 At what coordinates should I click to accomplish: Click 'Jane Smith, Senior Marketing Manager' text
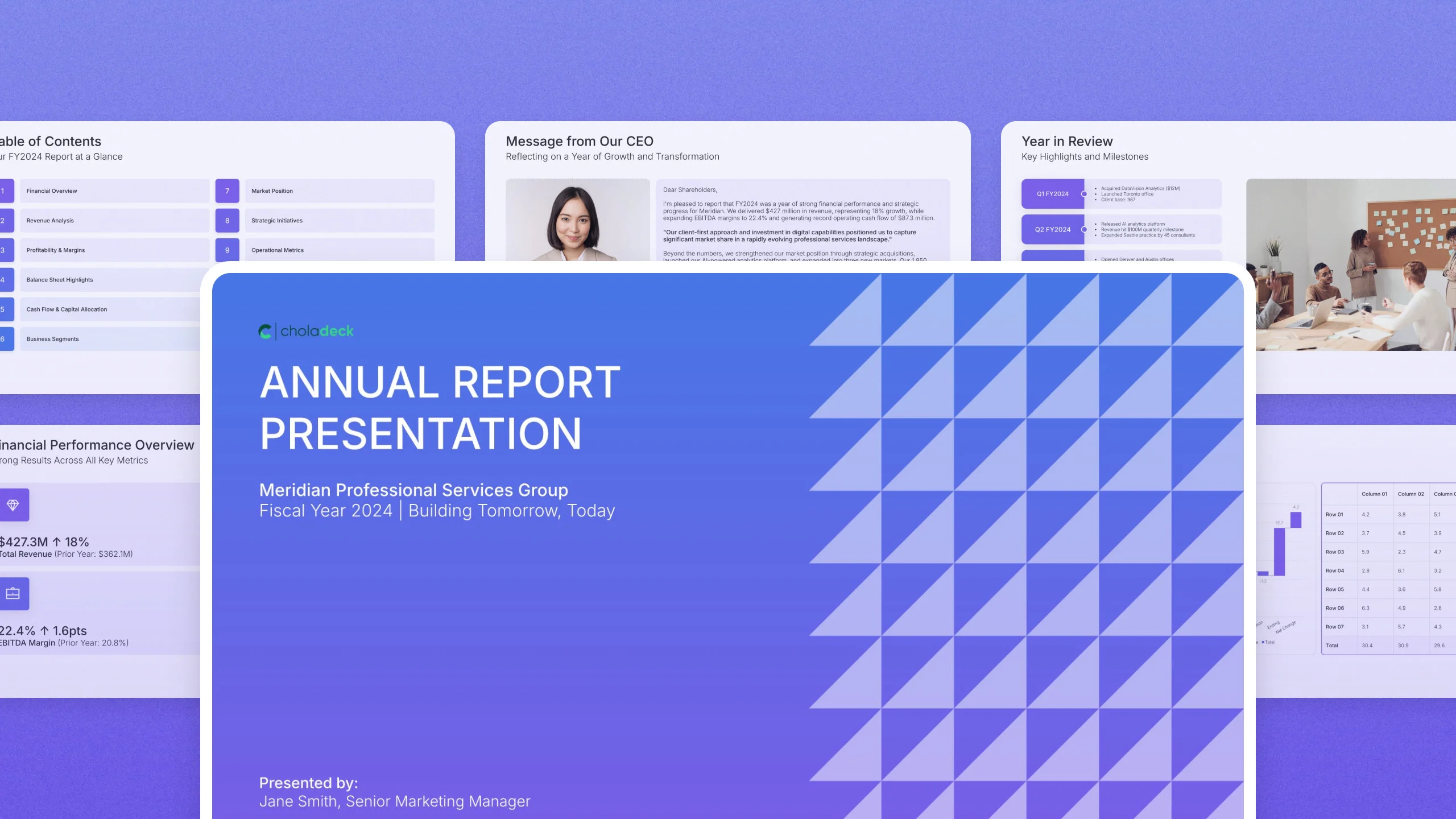tap(395, 801)
